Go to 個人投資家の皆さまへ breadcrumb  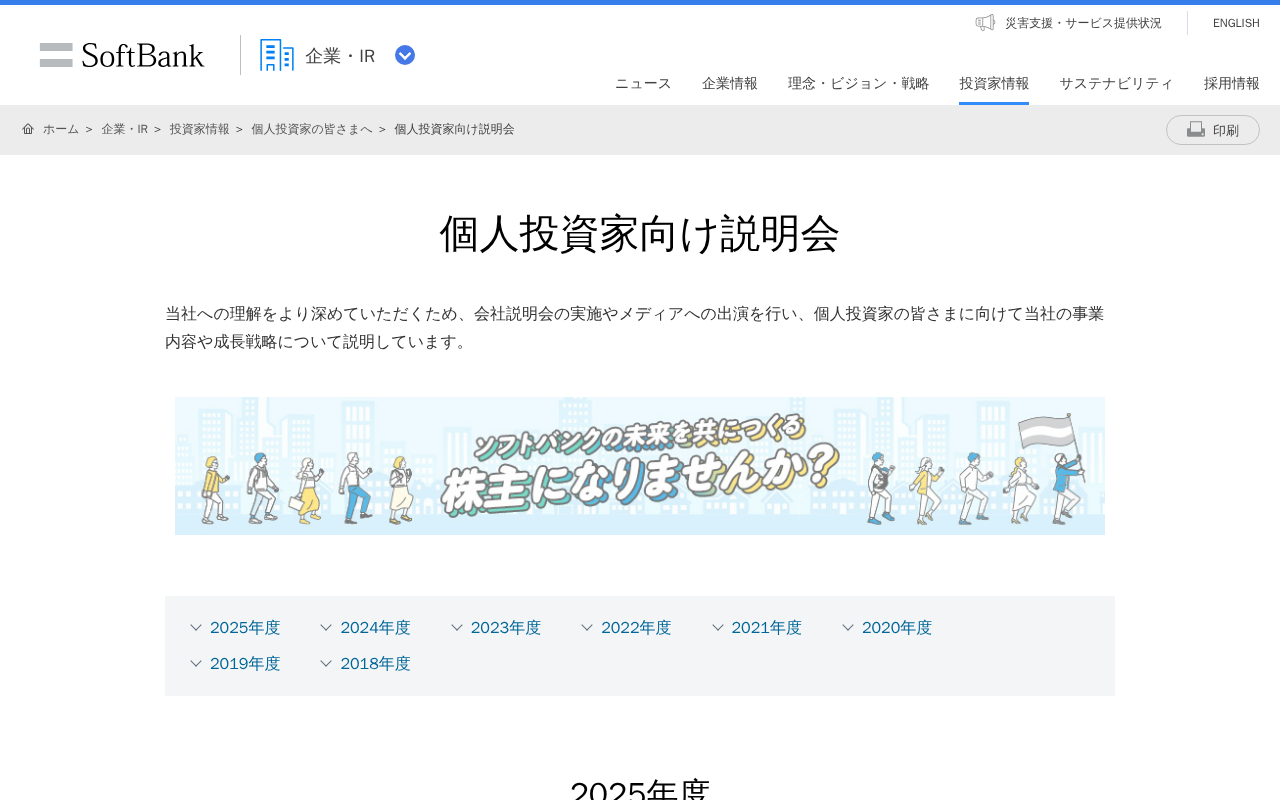click(311, 129)
